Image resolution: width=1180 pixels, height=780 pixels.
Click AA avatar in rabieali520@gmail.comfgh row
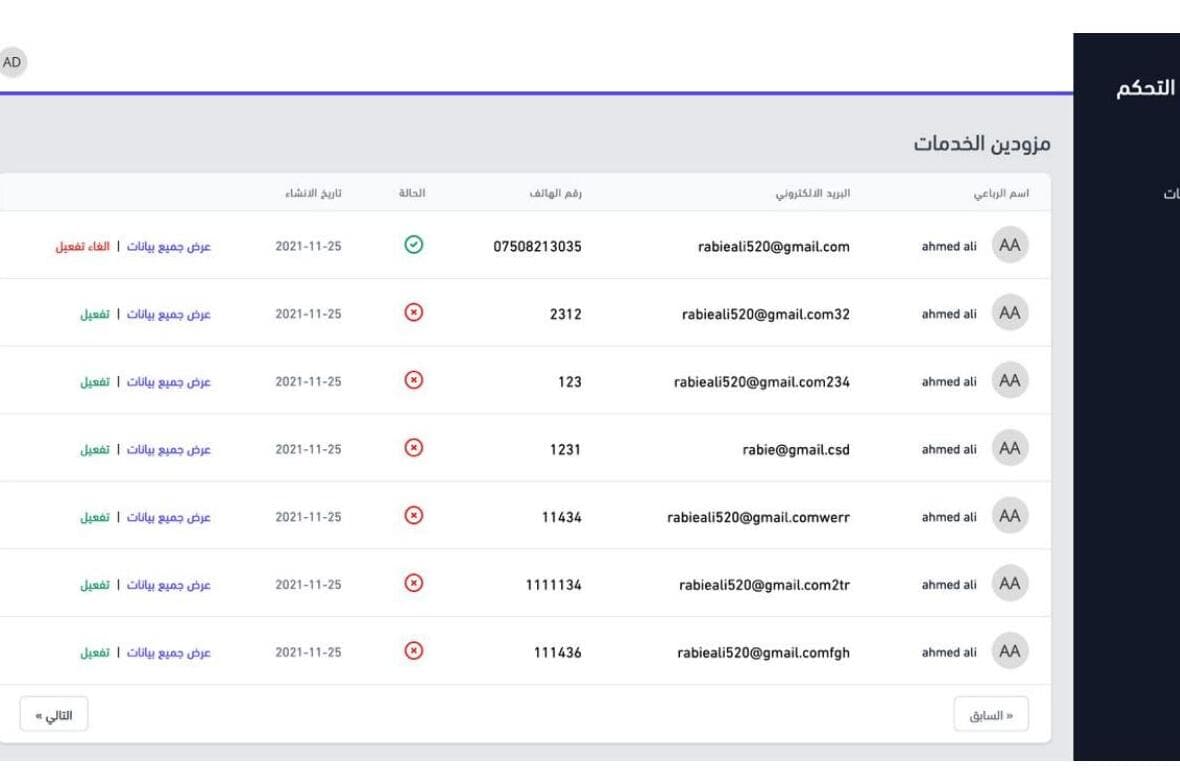(1010, 651)
